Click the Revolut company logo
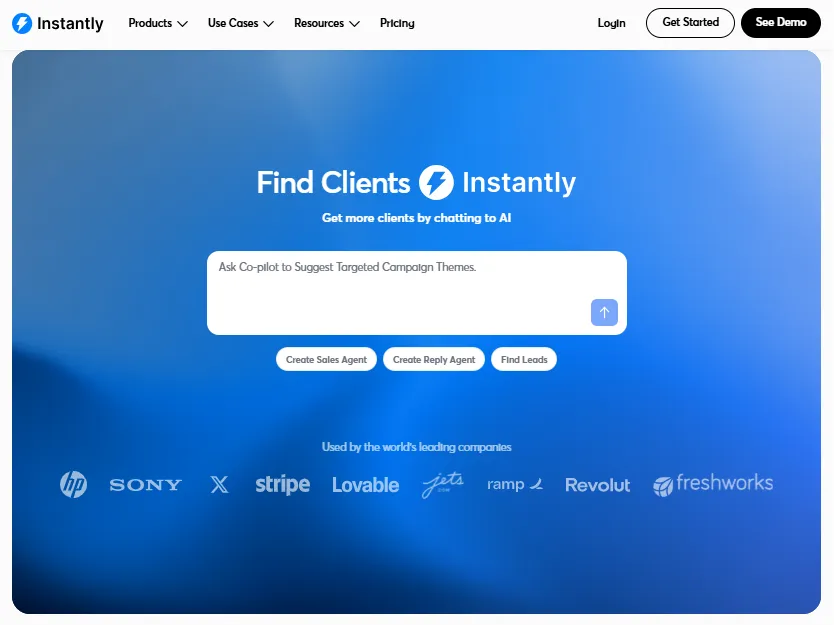The image size is (834, 625). click(597, 485)
